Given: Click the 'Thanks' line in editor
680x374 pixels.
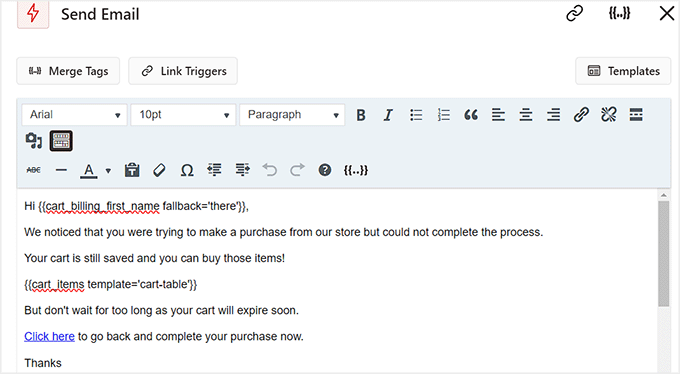Looking at the screenshot, I should [43, 363].
